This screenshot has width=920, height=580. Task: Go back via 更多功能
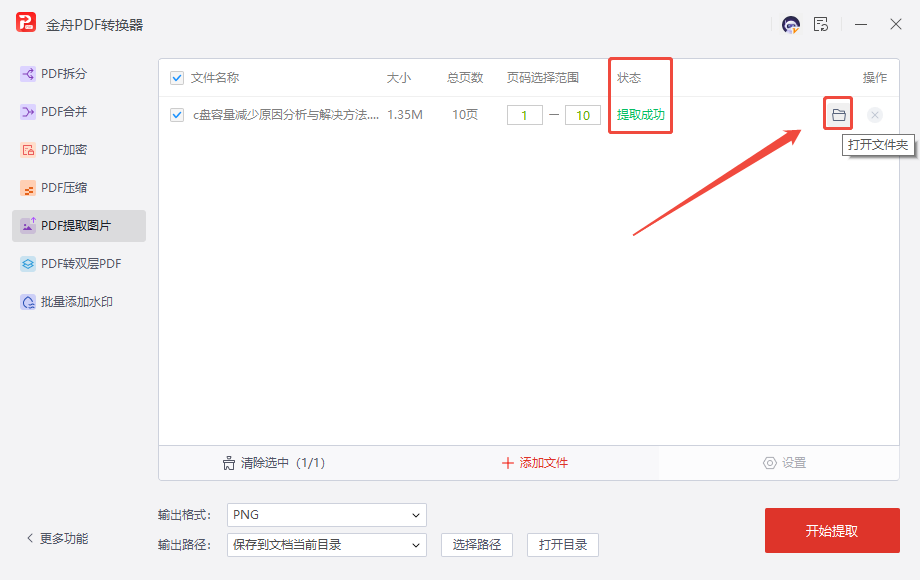click(58, 538)
